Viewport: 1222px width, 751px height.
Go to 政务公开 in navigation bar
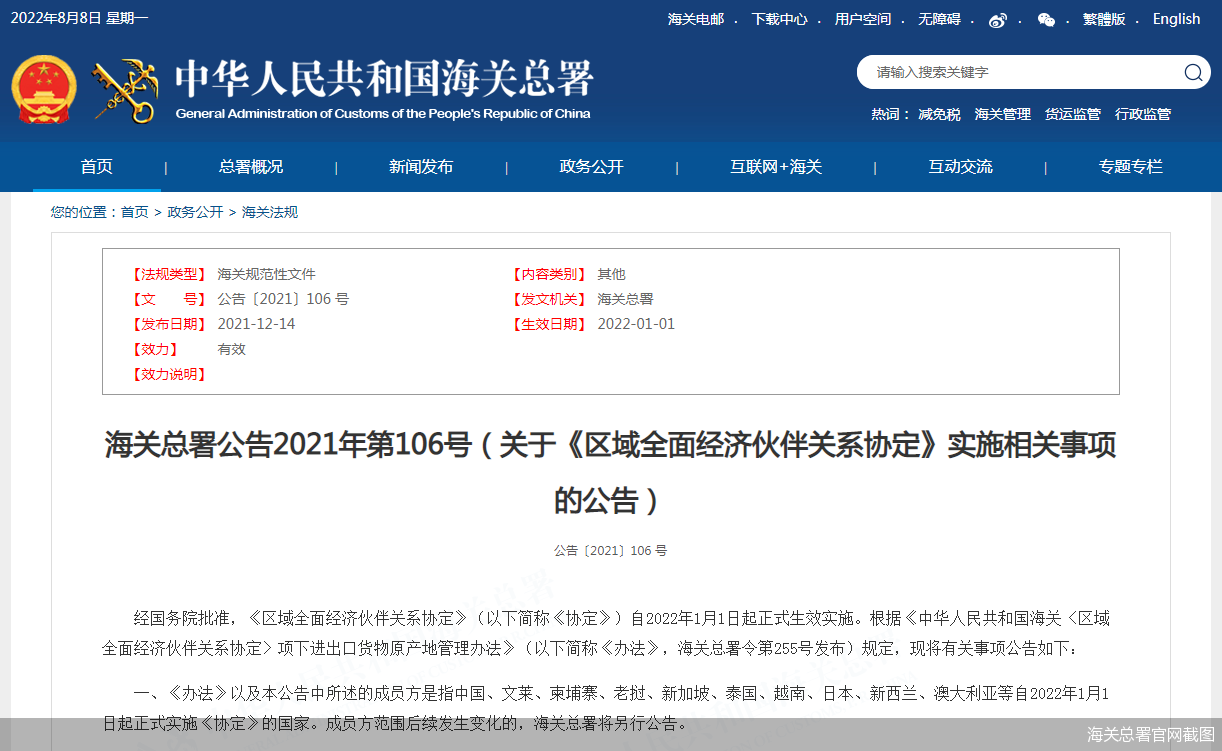[x=591, y=167]
